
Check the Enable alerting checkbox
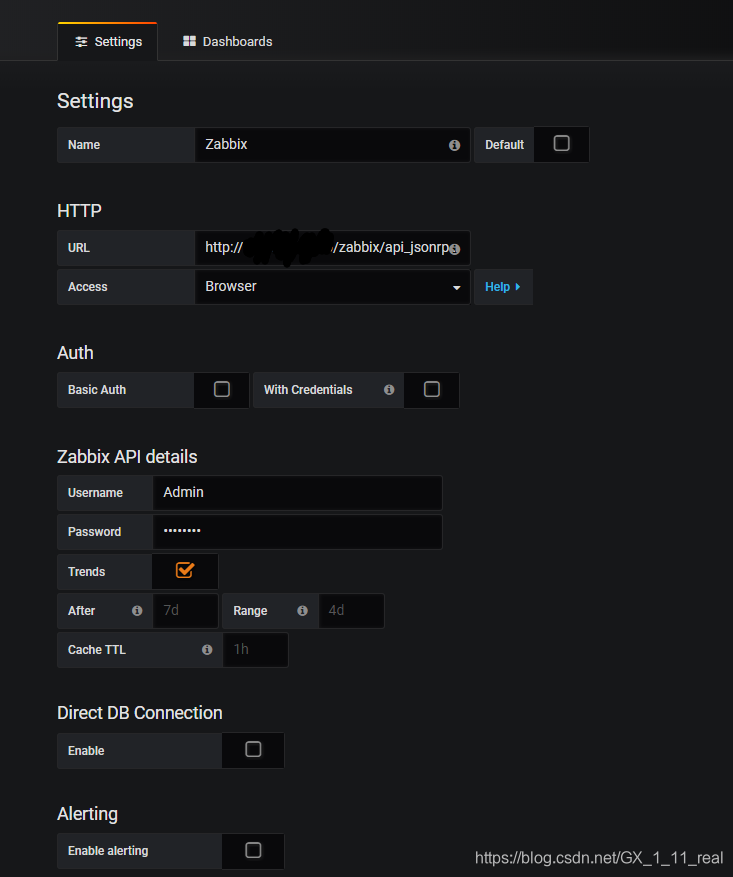pos(253,850)
